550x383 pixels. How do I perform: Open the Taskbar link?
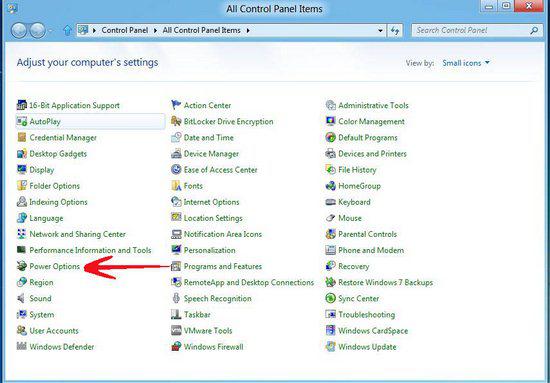[197, 315]
